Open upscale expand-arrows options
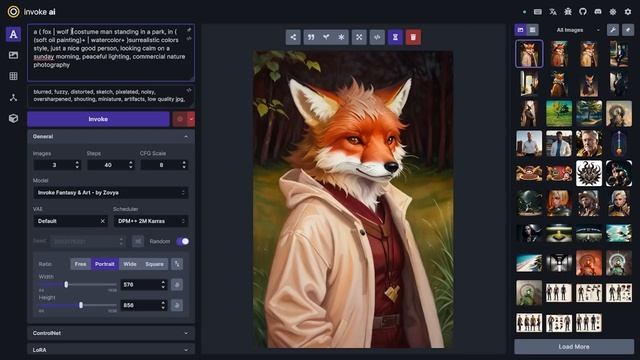This screenshot has height=360, width=640. (x=359, y=37)
